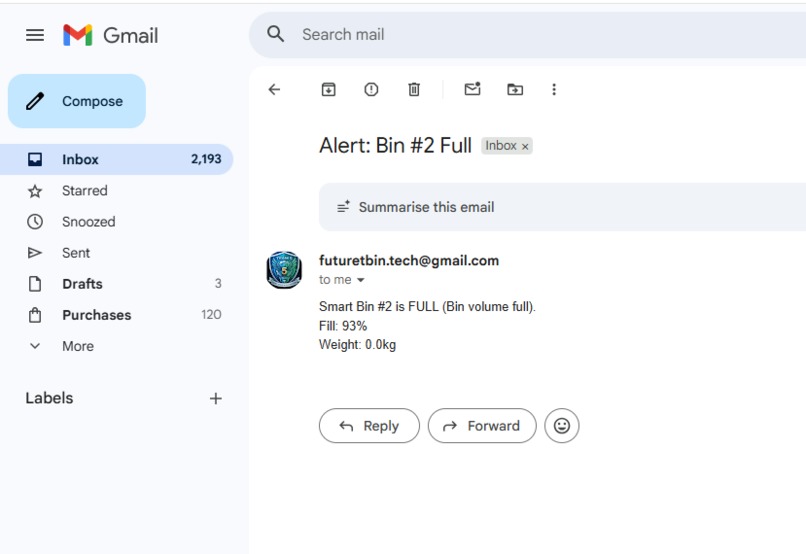Delete this email with trash icon
Image resolution: width=806 pixels, height=554 pixels.
[x=414, y=89]
